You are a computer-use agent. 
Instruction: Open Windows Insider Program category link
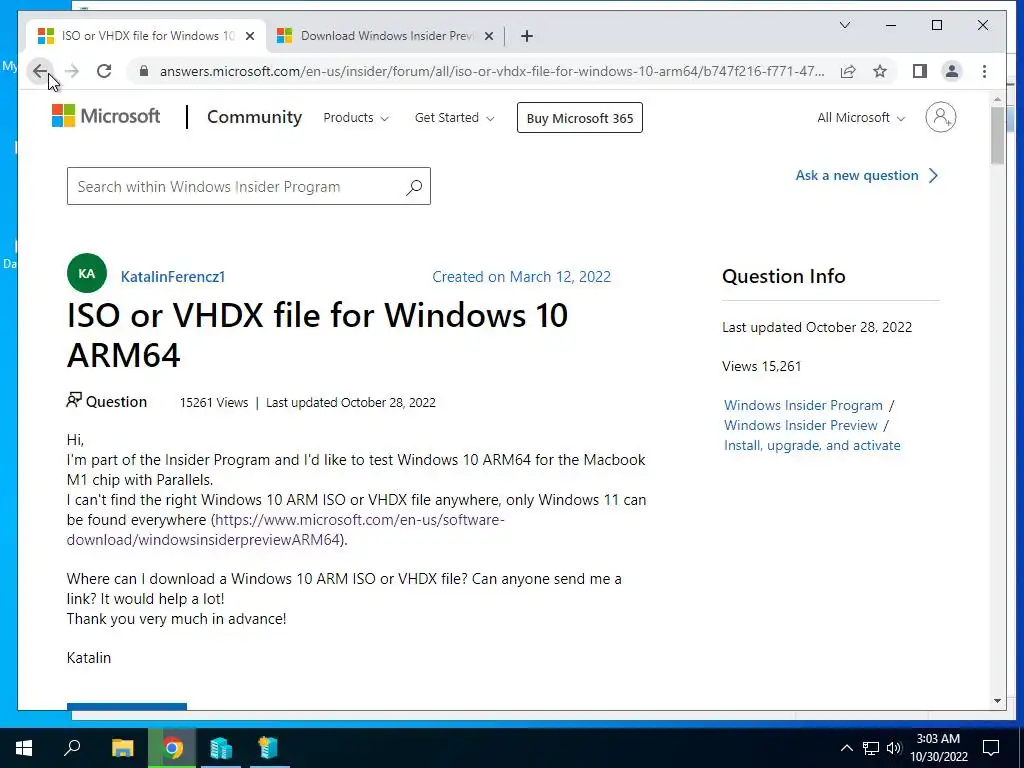[x=803, y=405]
